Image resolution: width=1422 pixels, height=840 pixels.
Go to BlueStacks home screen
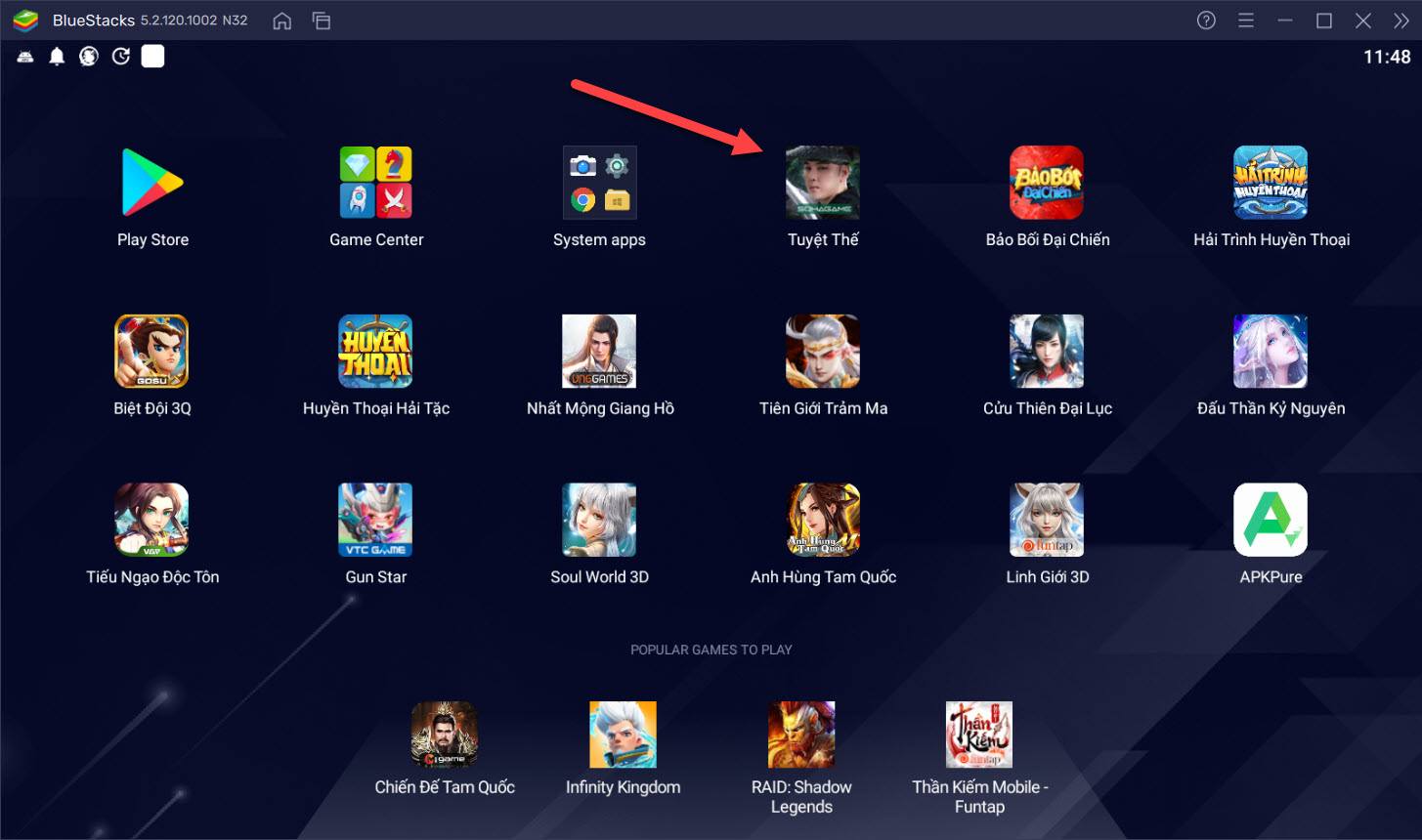(x=281, y=21)
